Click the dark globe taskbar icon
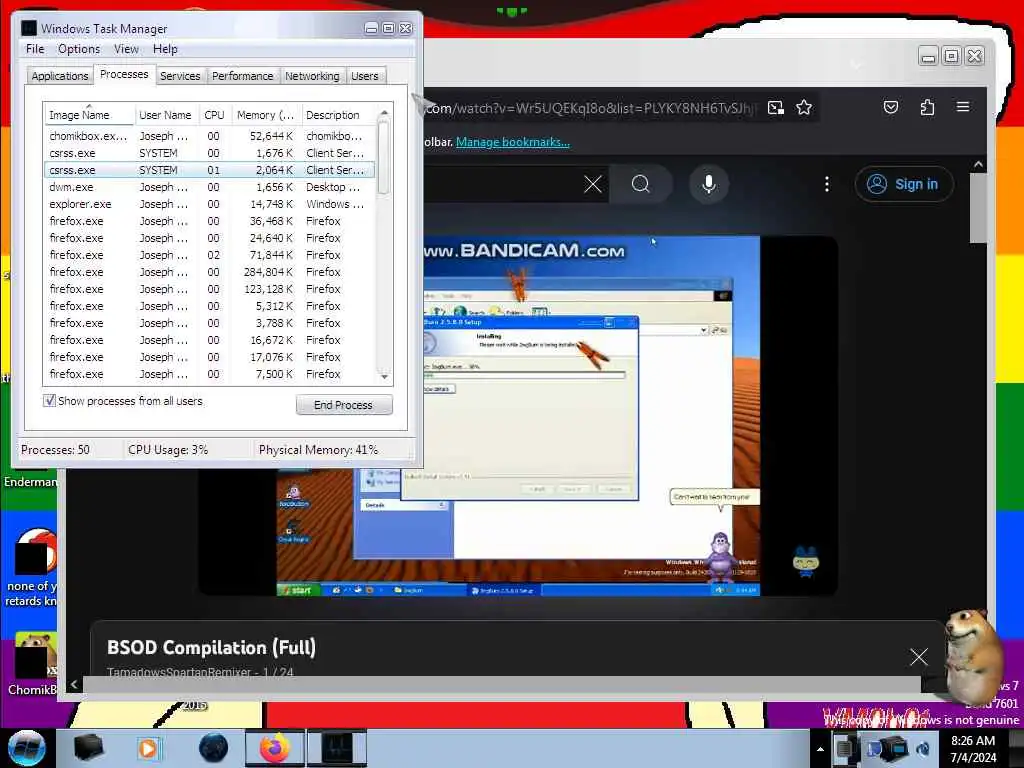 (214, 748)
